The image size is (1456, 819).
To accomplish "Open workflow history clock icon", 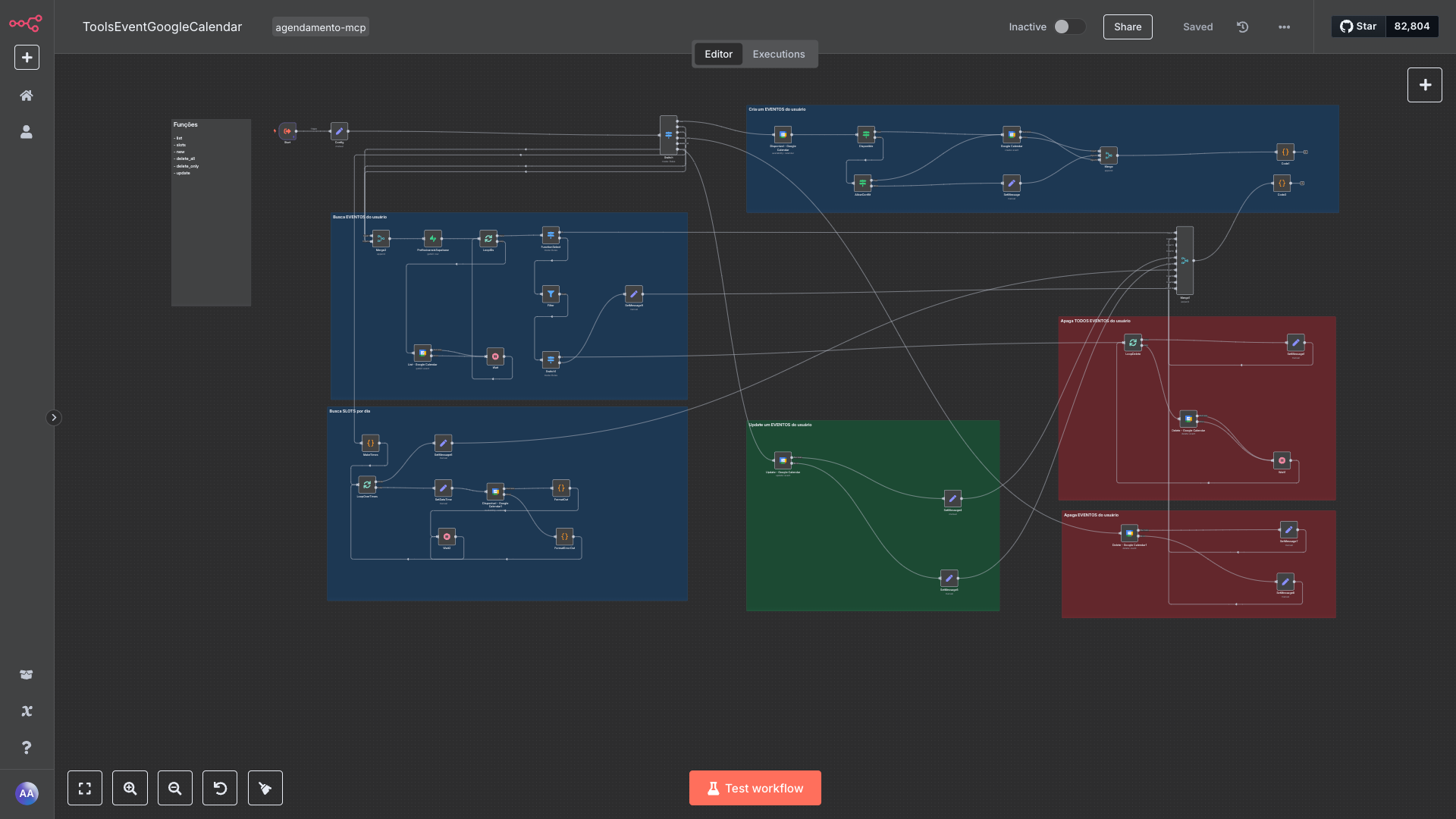I will click(x=1242, y=27).
